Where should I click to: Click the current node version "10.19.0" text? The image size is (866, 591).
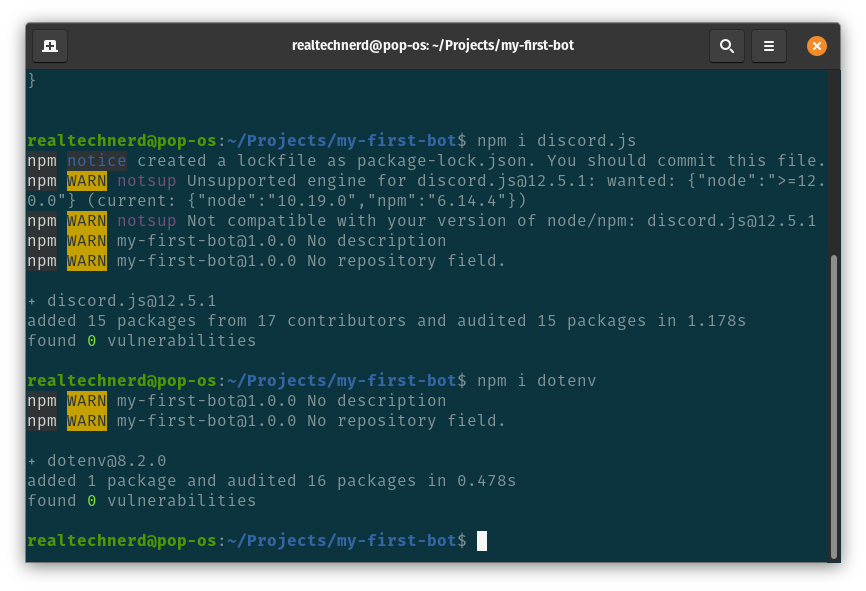[311, 200]
